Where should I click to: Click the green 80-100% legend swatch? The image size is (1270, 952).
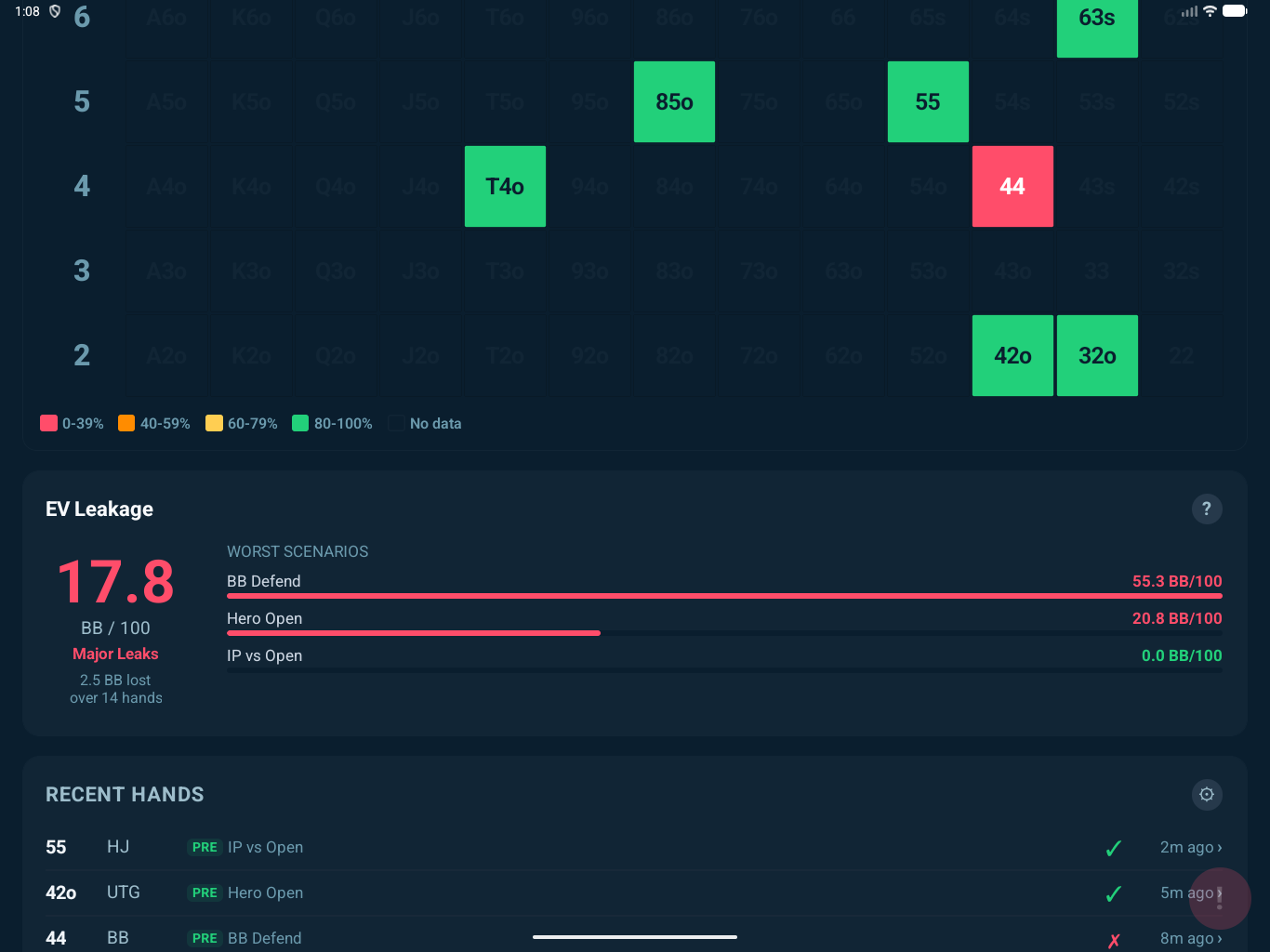(300, 423)
